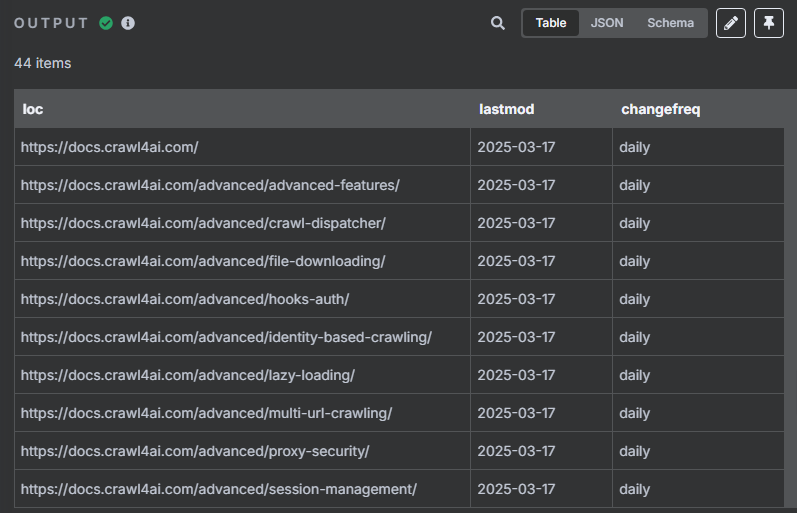Switch to the Schema view tab

tap(670, 23)
